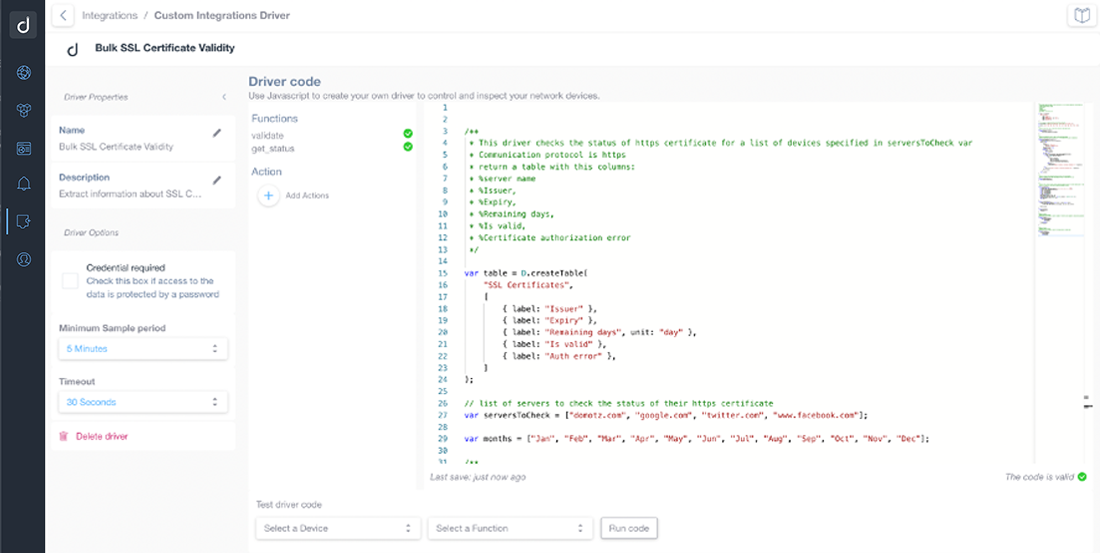This screenshot has width=1100, height=553.
Task: Click description text Extract information about SSL
Action: [130, 194]
